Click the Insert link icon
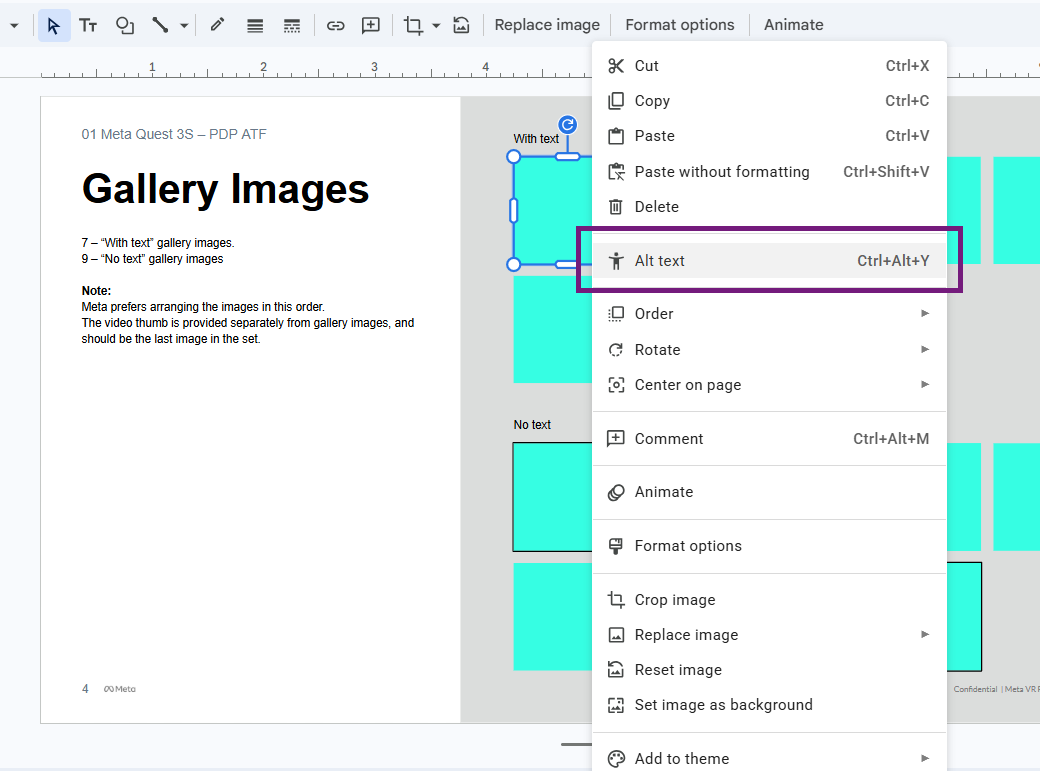 coord(336,25)
